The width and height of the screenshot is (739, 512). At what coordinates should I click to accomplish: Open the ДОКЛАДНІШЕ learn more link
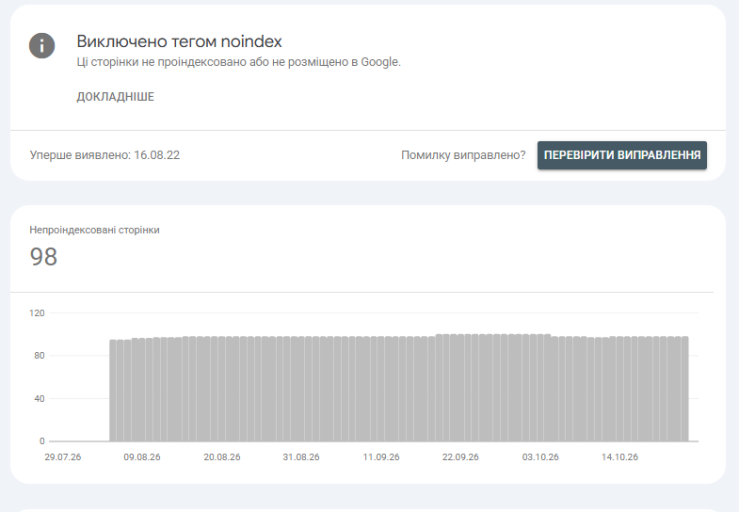click(115, 97)
